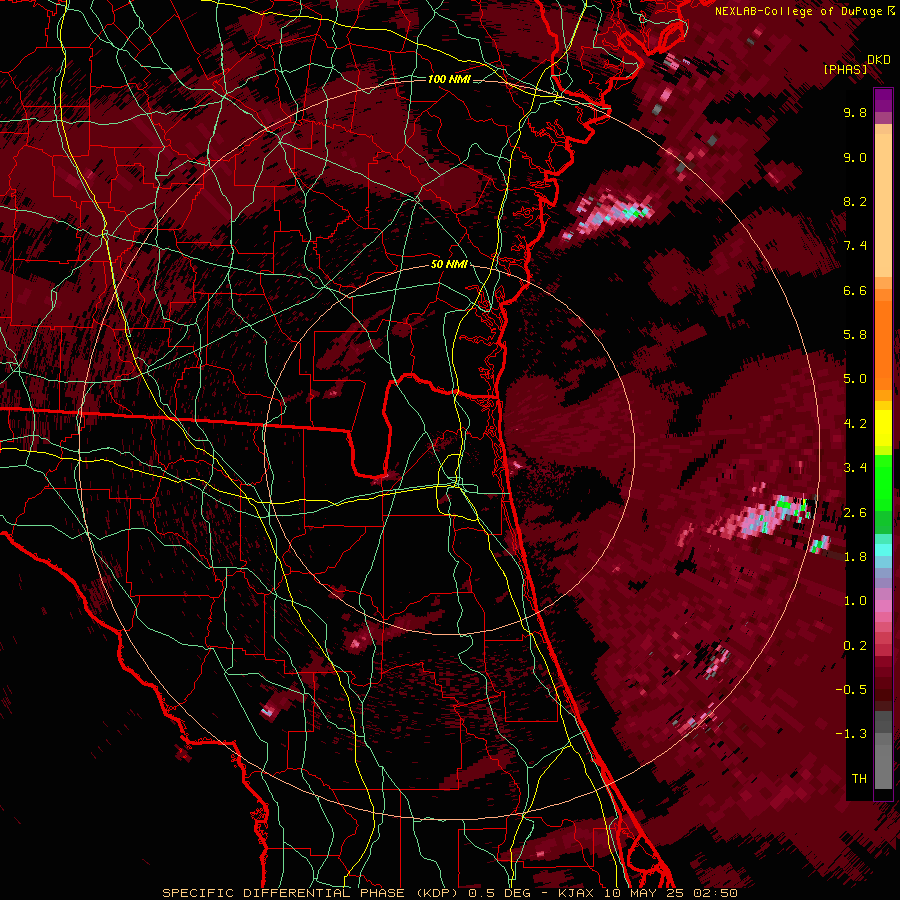Image resolution: width=900 pixels, height=900 pixels.
Task: Pick the yellow segment of the color bar
Action: click(883, 428)
